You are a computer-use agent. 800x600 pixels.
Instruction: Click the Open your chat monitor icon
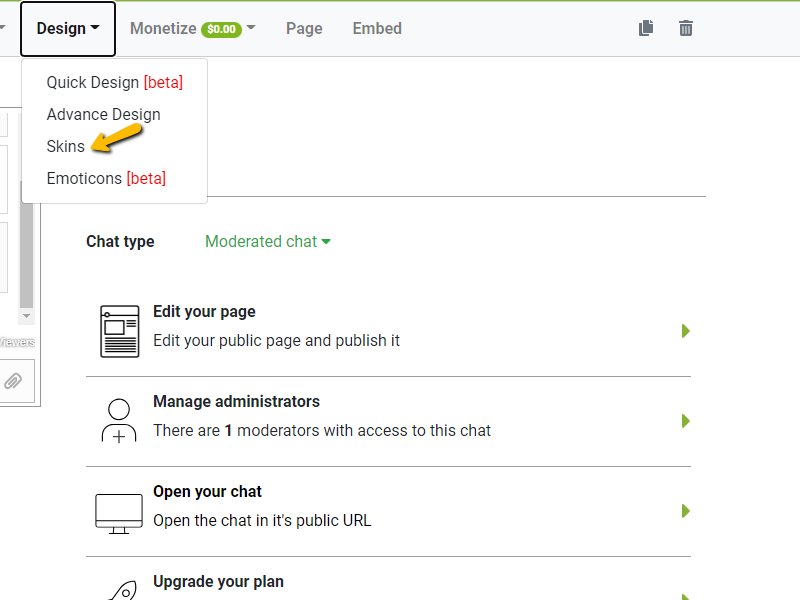coord(119,511)
